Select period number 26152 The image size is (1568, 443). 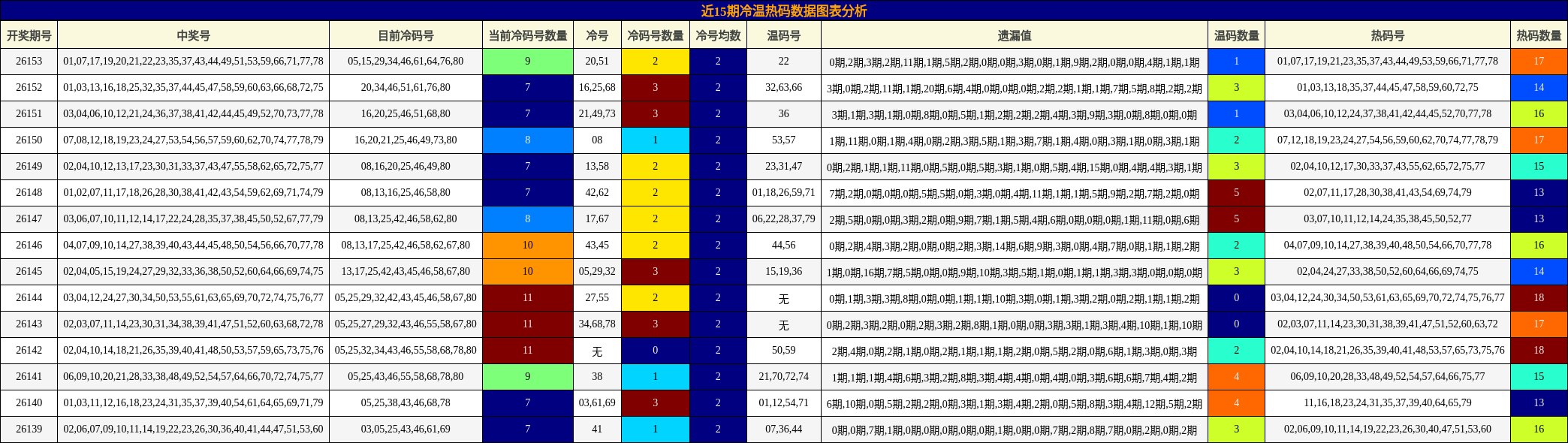(29, 88)
